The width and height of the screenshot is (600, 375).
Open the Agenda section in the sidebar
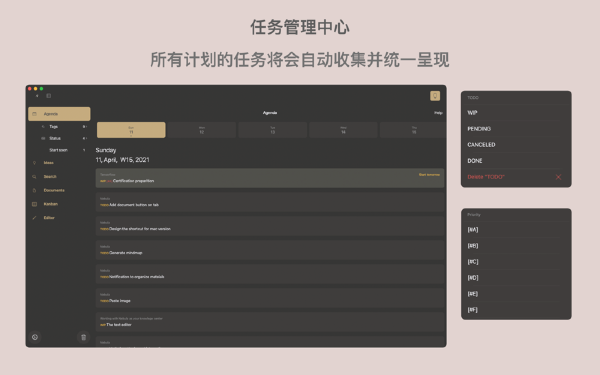(x=59, y=114)
